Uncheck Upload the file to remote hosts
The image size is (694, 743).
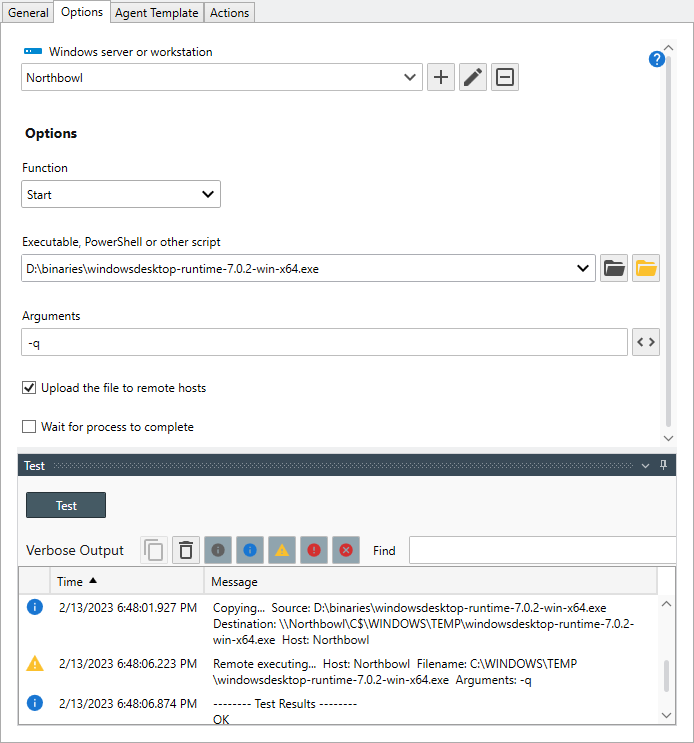pos(29,387)
